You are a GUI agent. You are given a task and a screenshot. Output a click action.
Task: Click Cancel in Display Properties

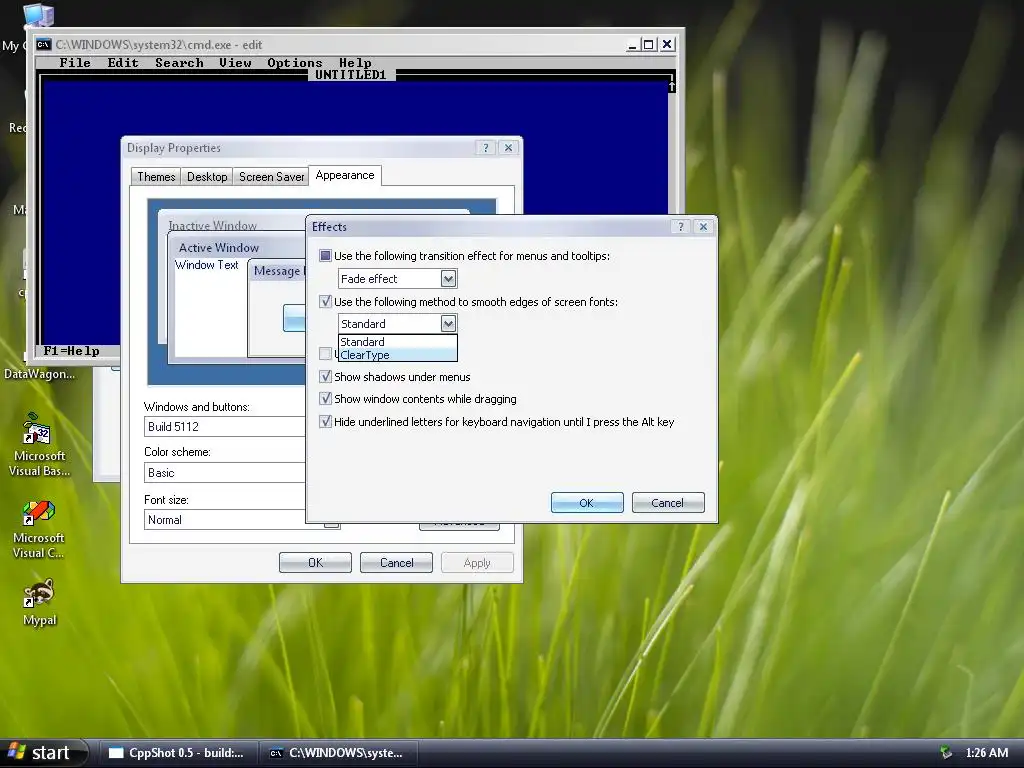tap(396, 563)
